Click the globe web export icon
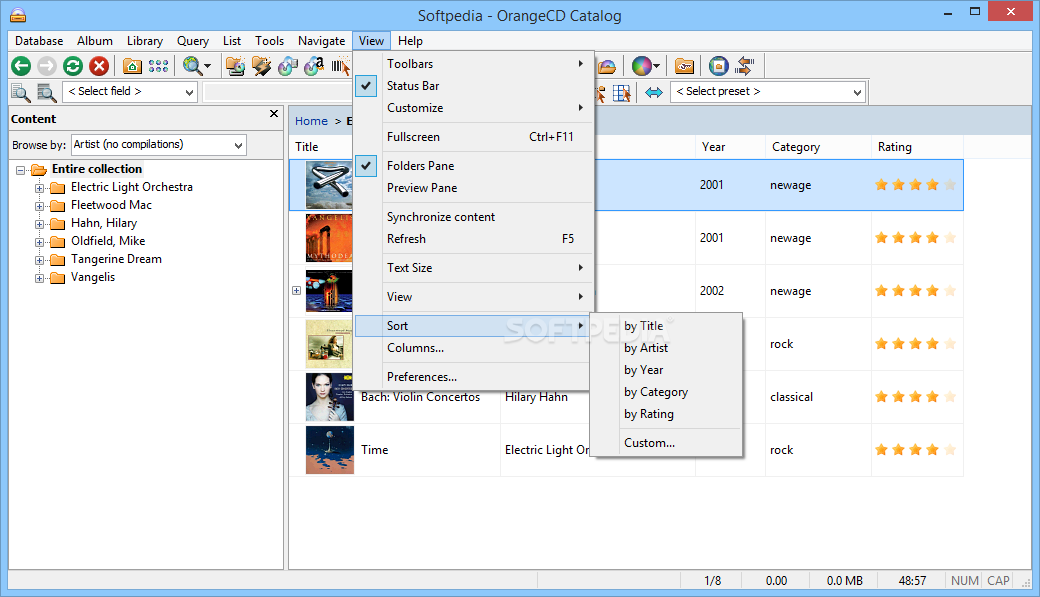The height and width of the screenshot is (597, 1040). pos(718,66)
